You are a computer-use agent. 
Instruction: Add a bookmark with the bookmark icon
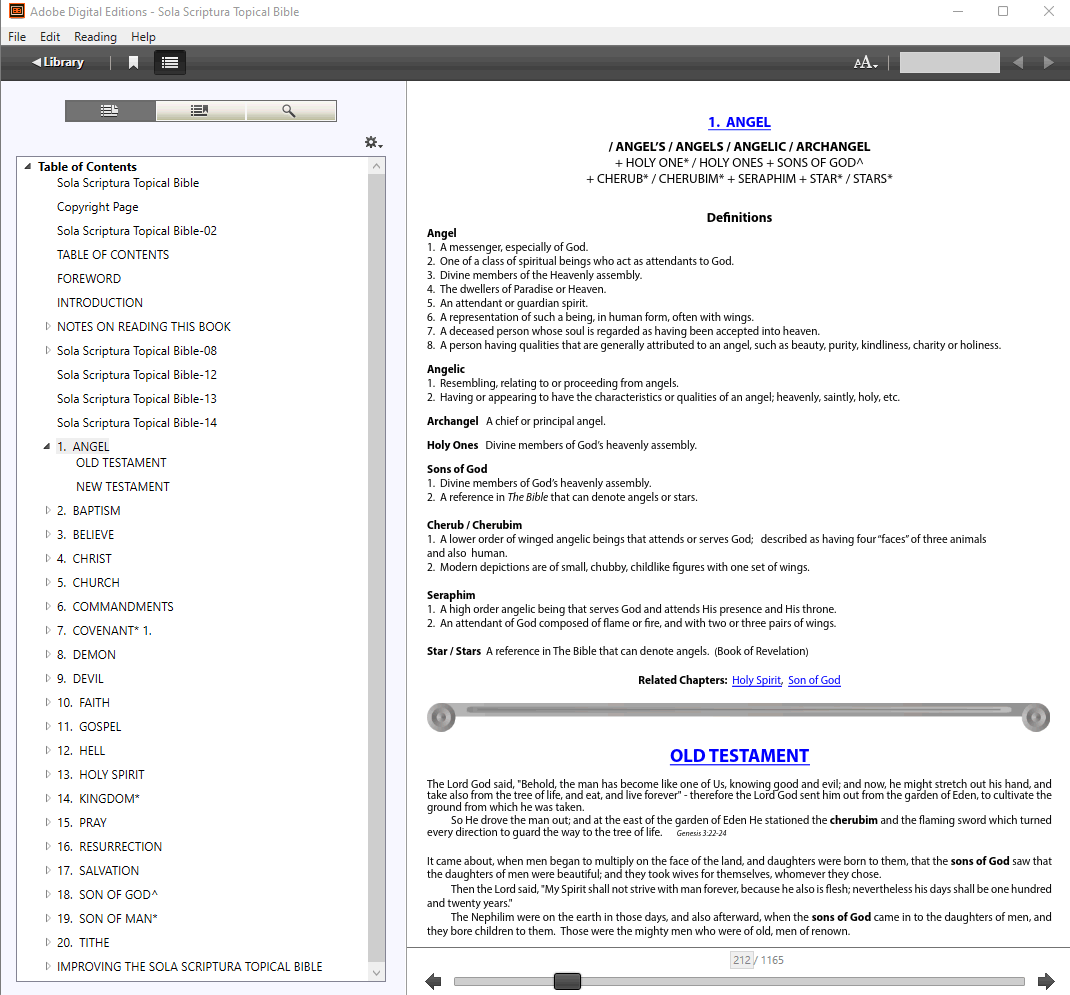click(133, 63)
